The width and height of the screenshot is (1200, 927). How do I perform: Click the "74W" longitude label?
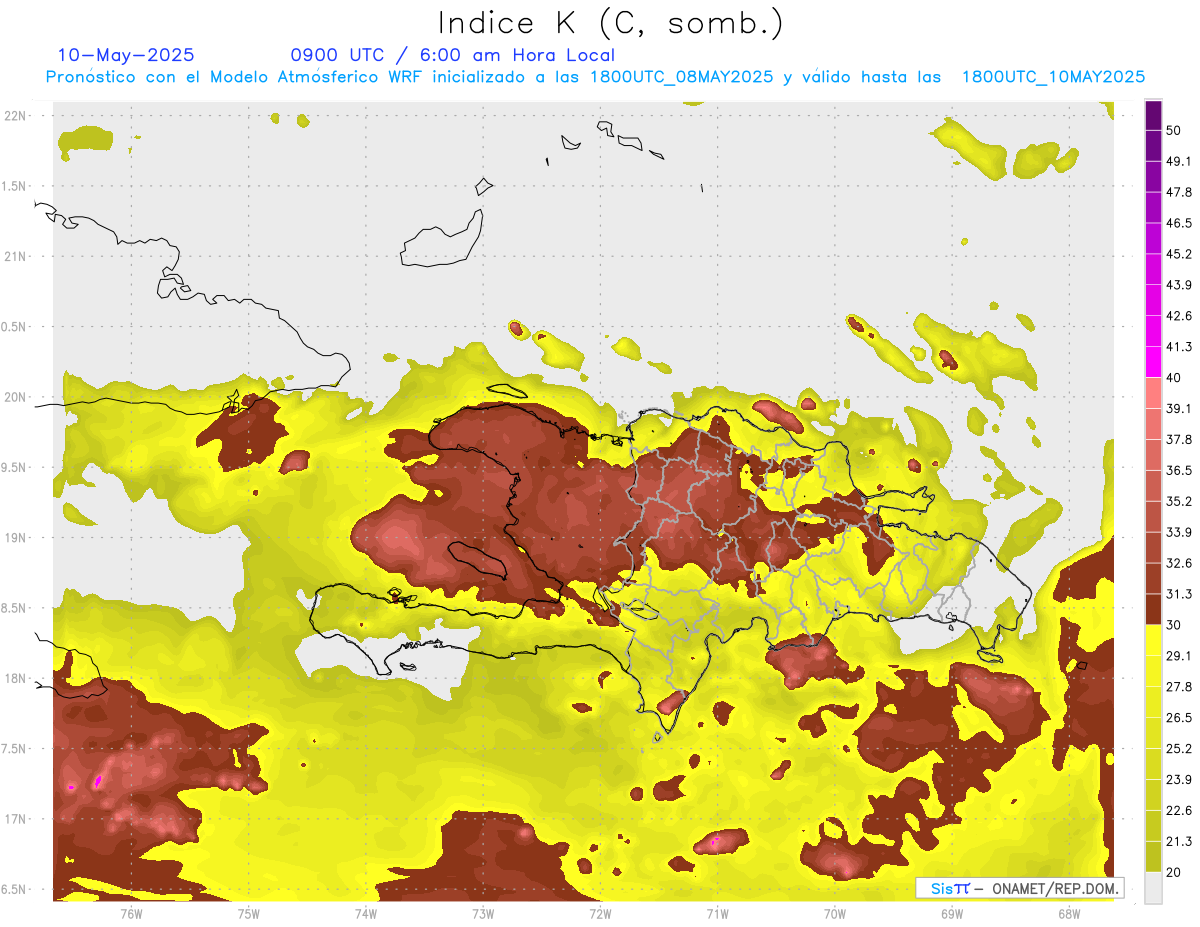point(366,912)
